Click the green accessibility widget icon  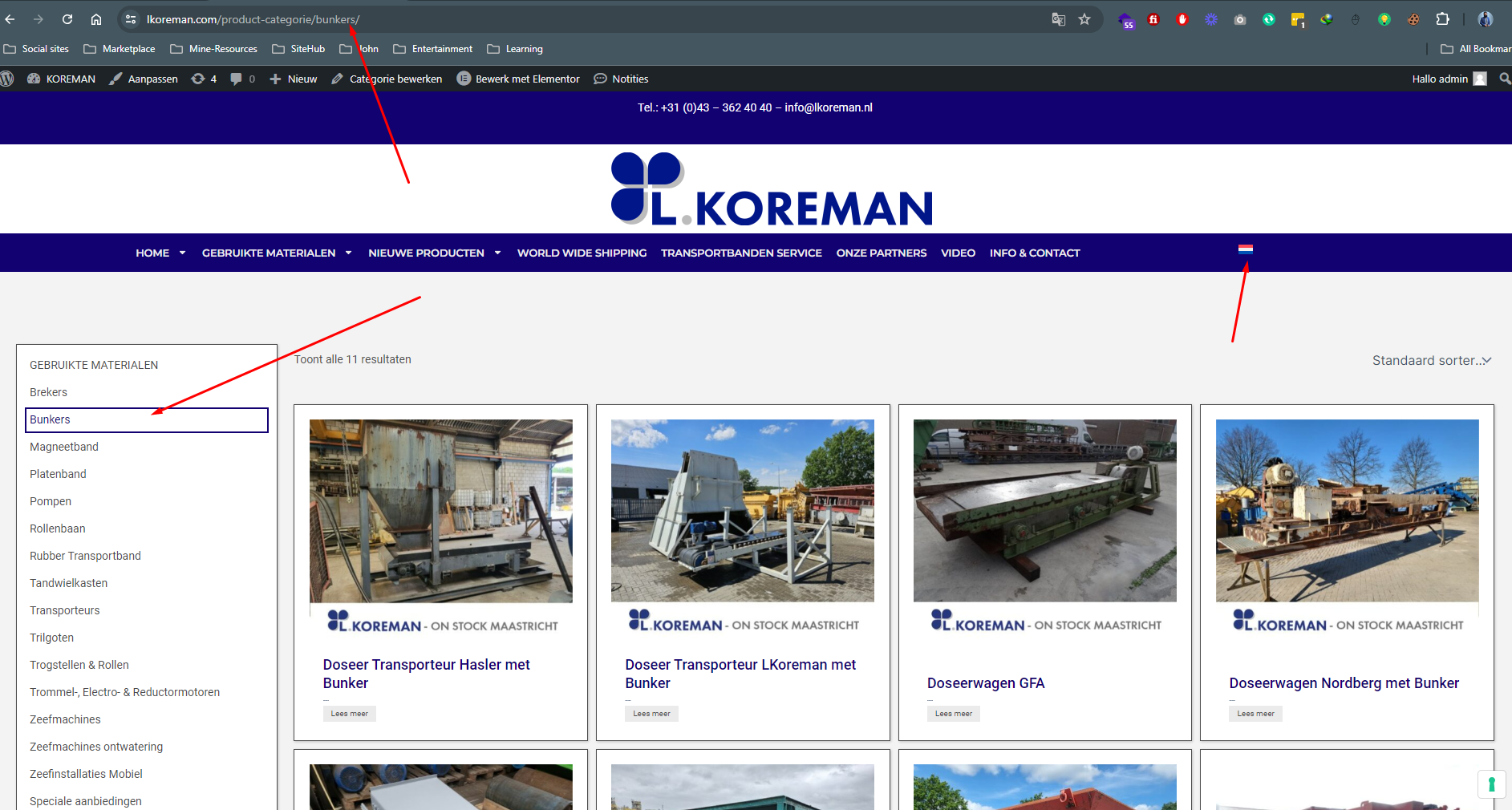(1491, 784)
